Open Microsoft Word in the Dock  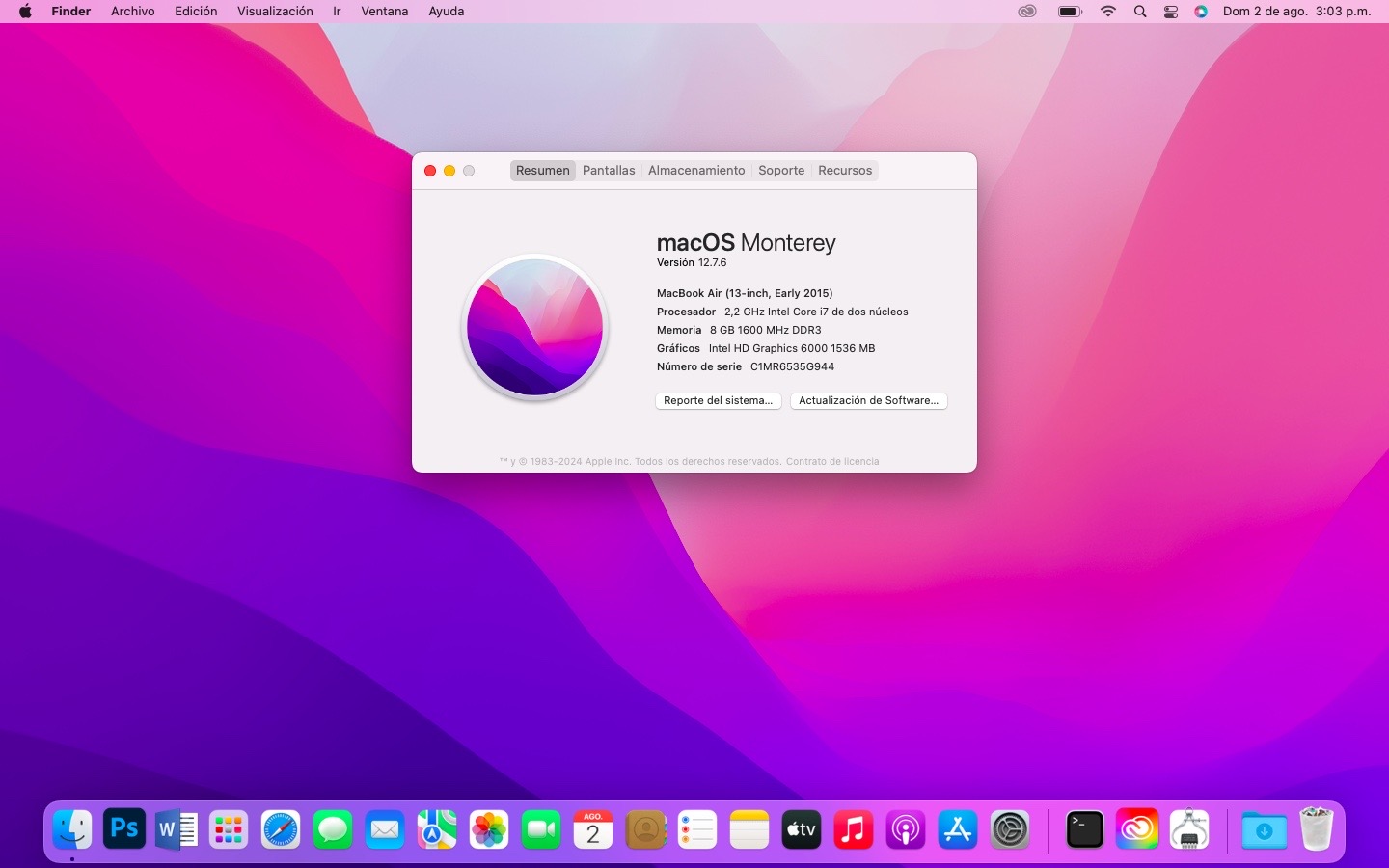(177, 829)
